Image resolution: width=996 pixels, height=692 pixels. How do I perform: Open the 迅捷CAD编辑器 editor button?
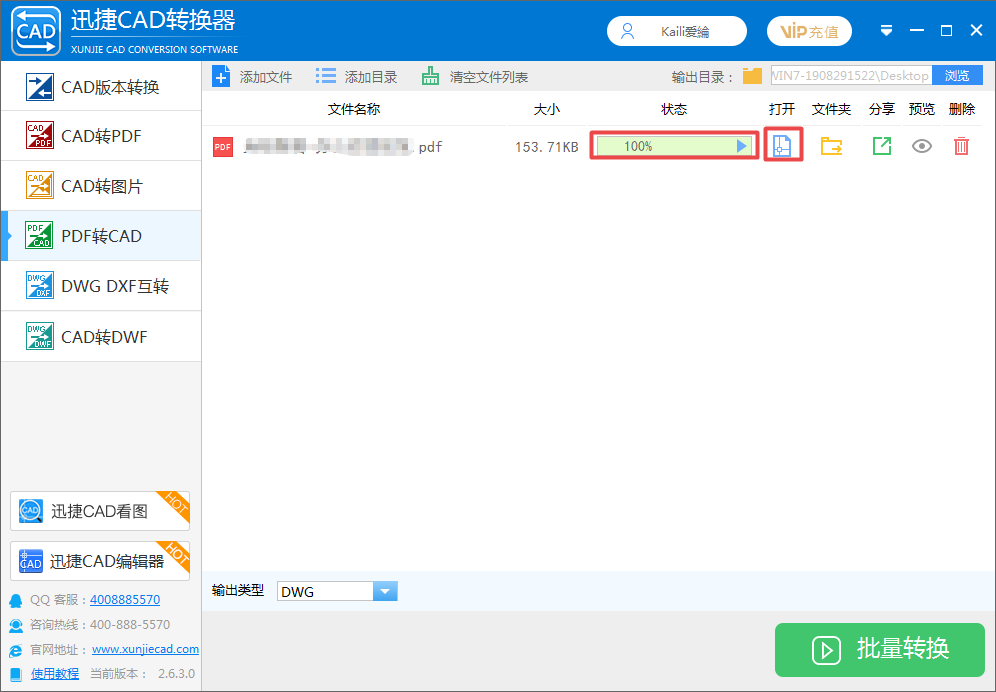coord(100,560)
